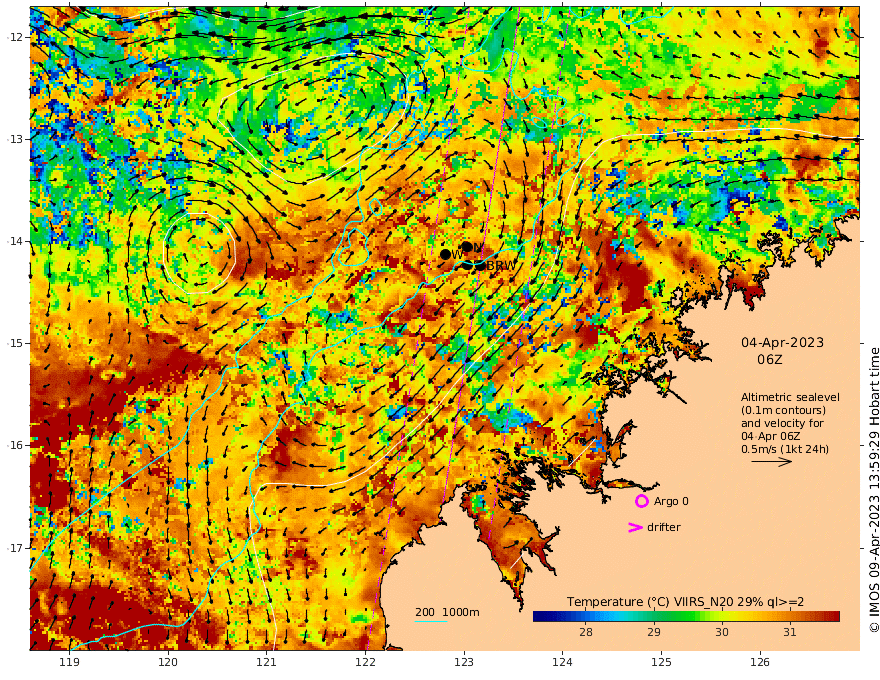
Task: Click latitude axis label -15
Action: click(15, 343)
